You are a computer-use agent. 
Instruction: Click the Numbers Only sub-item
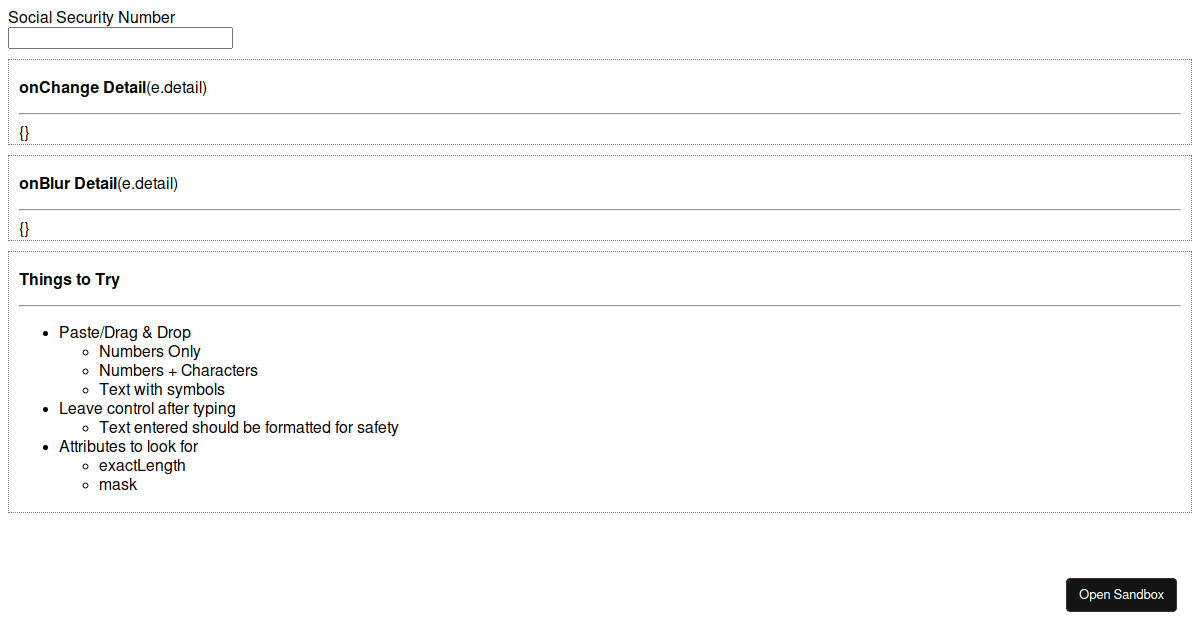[150, 351]
